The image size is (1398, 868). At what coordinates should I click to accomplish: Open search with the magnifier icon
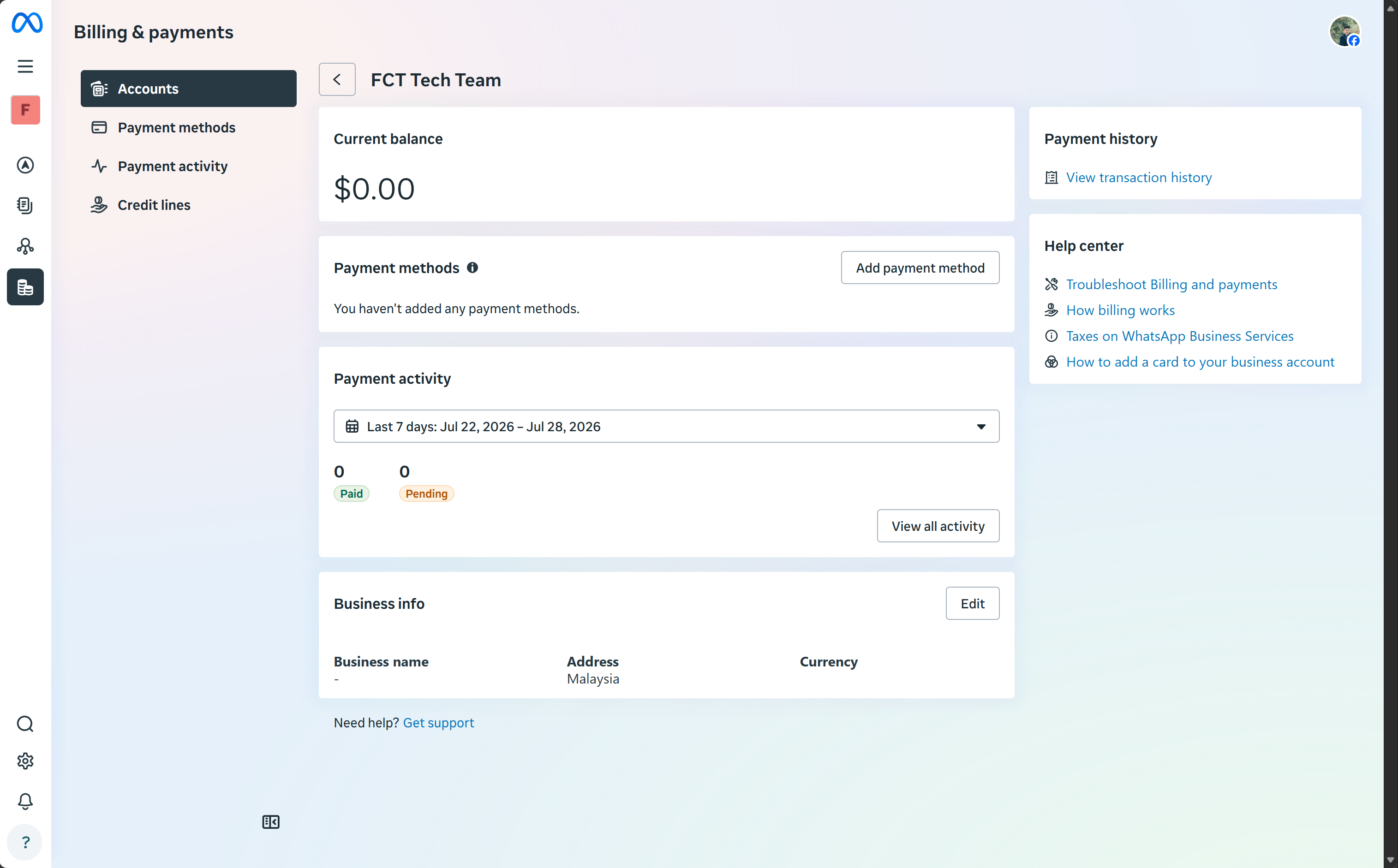(x=25, y=724)
